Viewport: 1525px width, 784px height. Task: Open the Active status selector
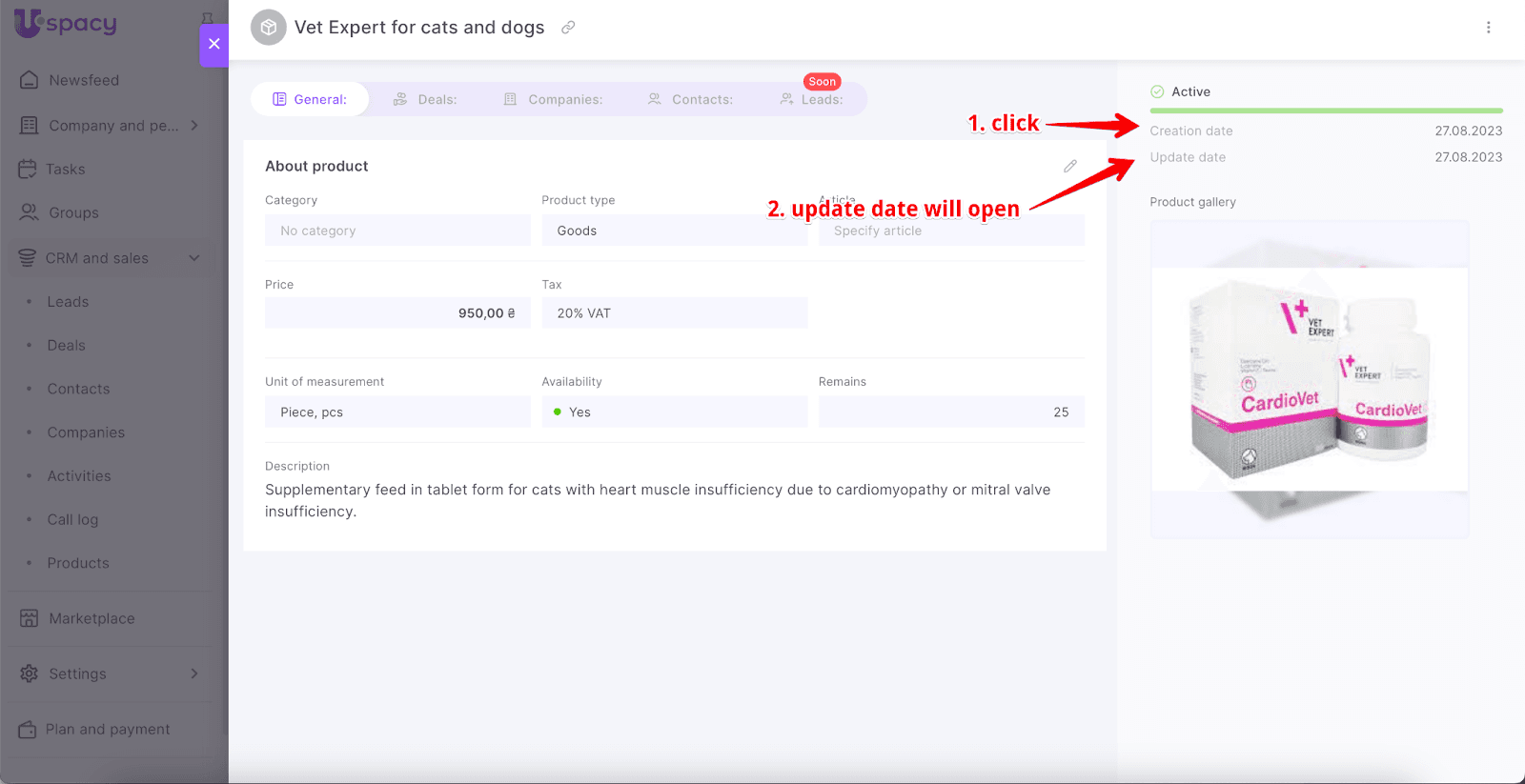(x=1181, y=91)
